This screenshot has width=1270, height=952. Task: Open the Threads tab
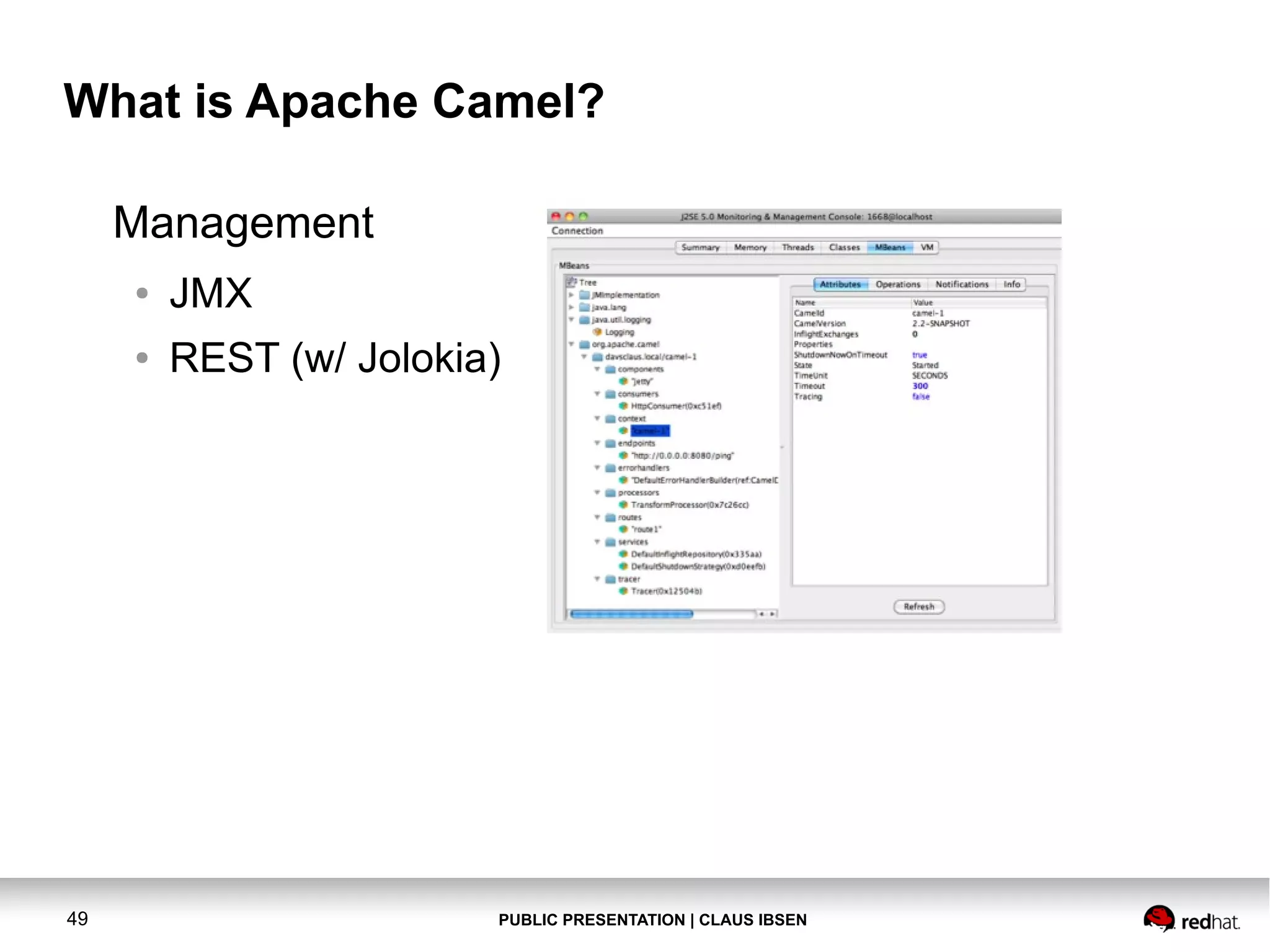(x=797, y=247)
